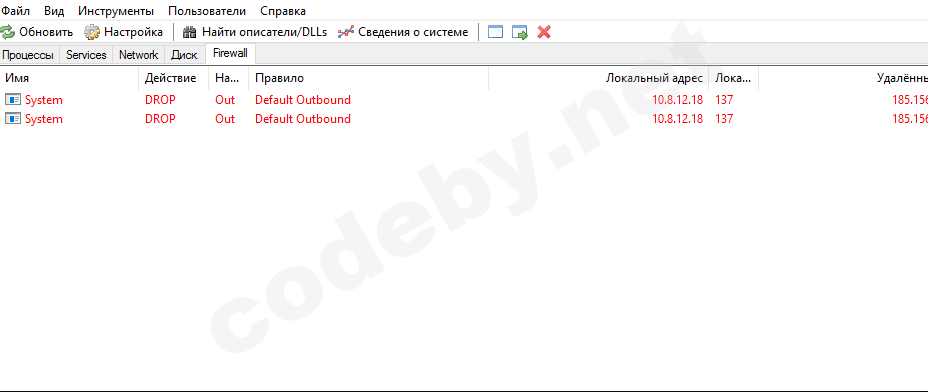Open the Инструменты menu
Viewport: 928px width, 392px height.
point(116,11)
